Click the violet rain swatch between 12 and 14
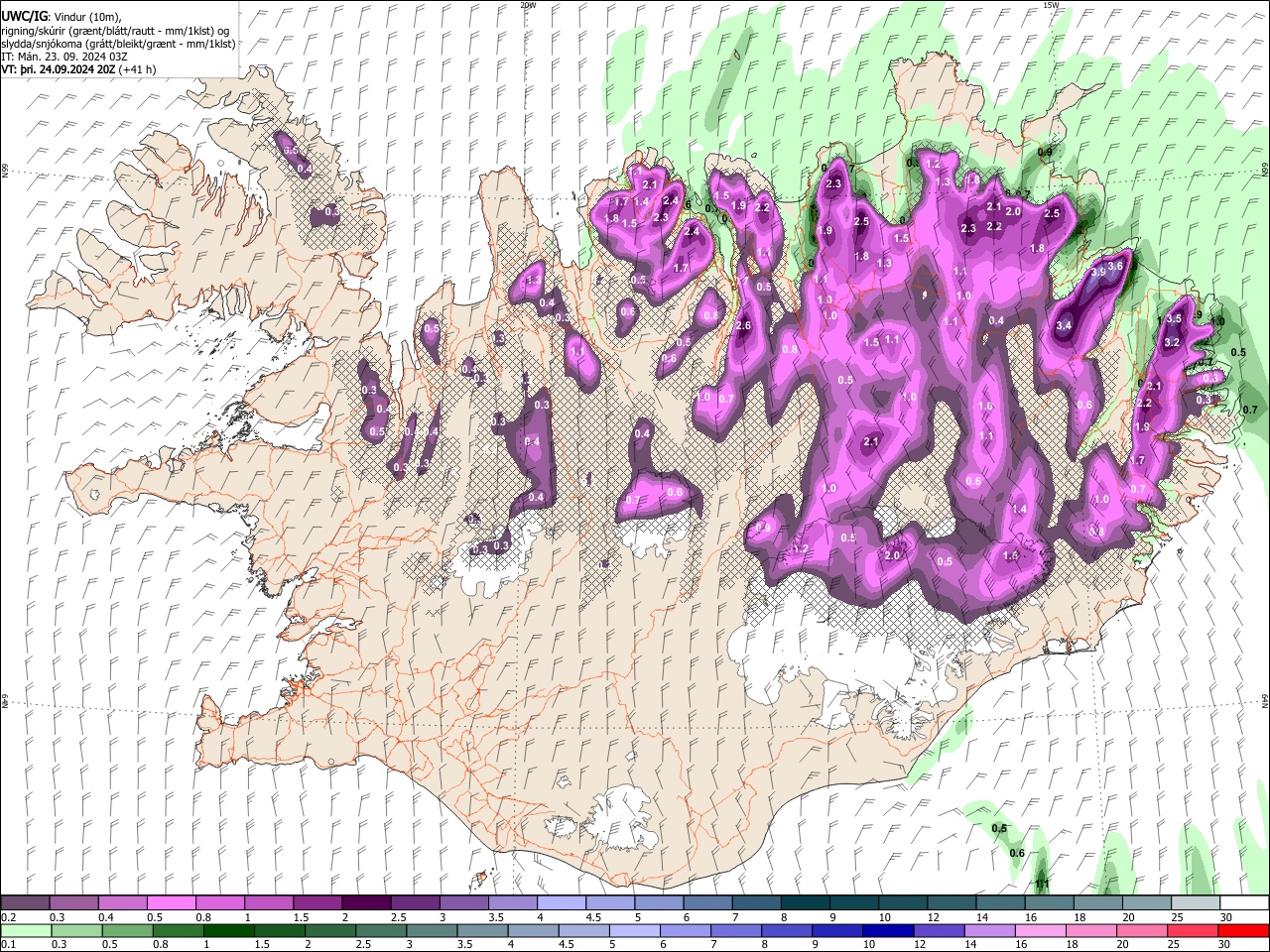Viewport: 1270px width, 952px height. tap(941, 930)
